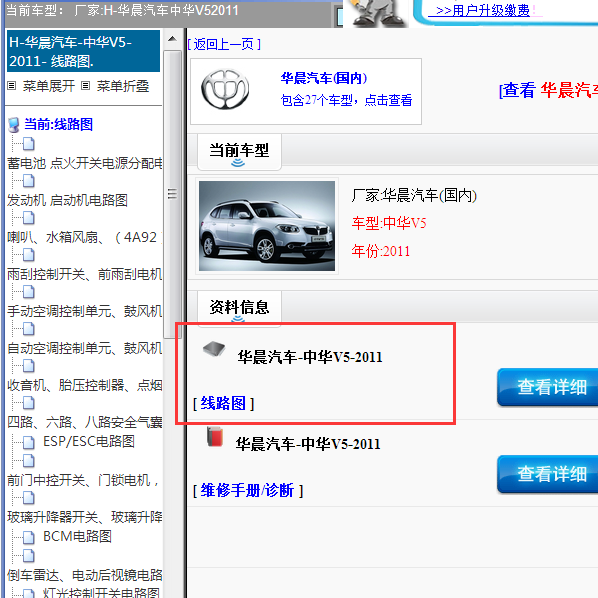Click document icon above 蓄电池 entry
The width and height of the screenshot is (598, 598).
pos(29,144)
